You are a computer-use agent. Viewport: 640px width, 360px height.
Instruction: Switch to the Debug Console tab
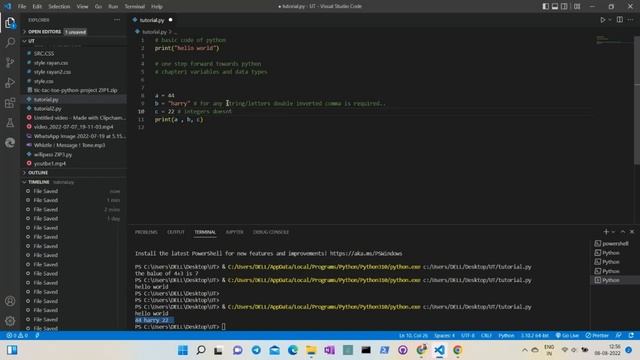click(271, 232)
